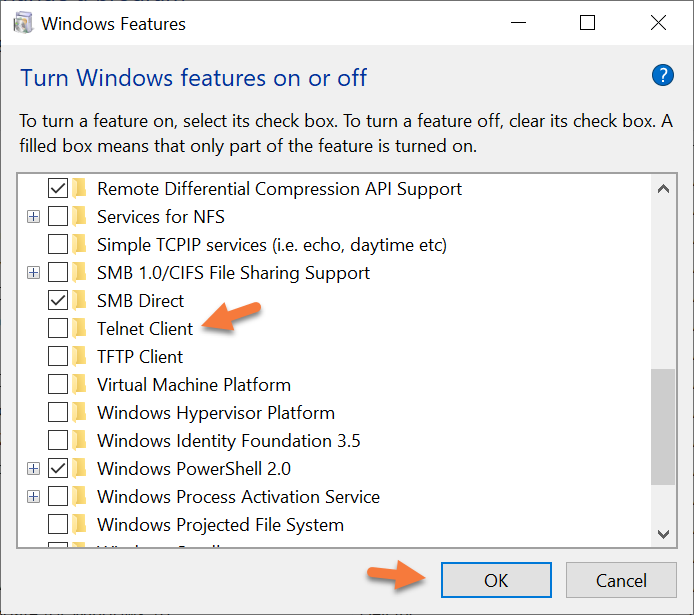
Task: Click the Cancel button
Action: [x=620, y=580]
